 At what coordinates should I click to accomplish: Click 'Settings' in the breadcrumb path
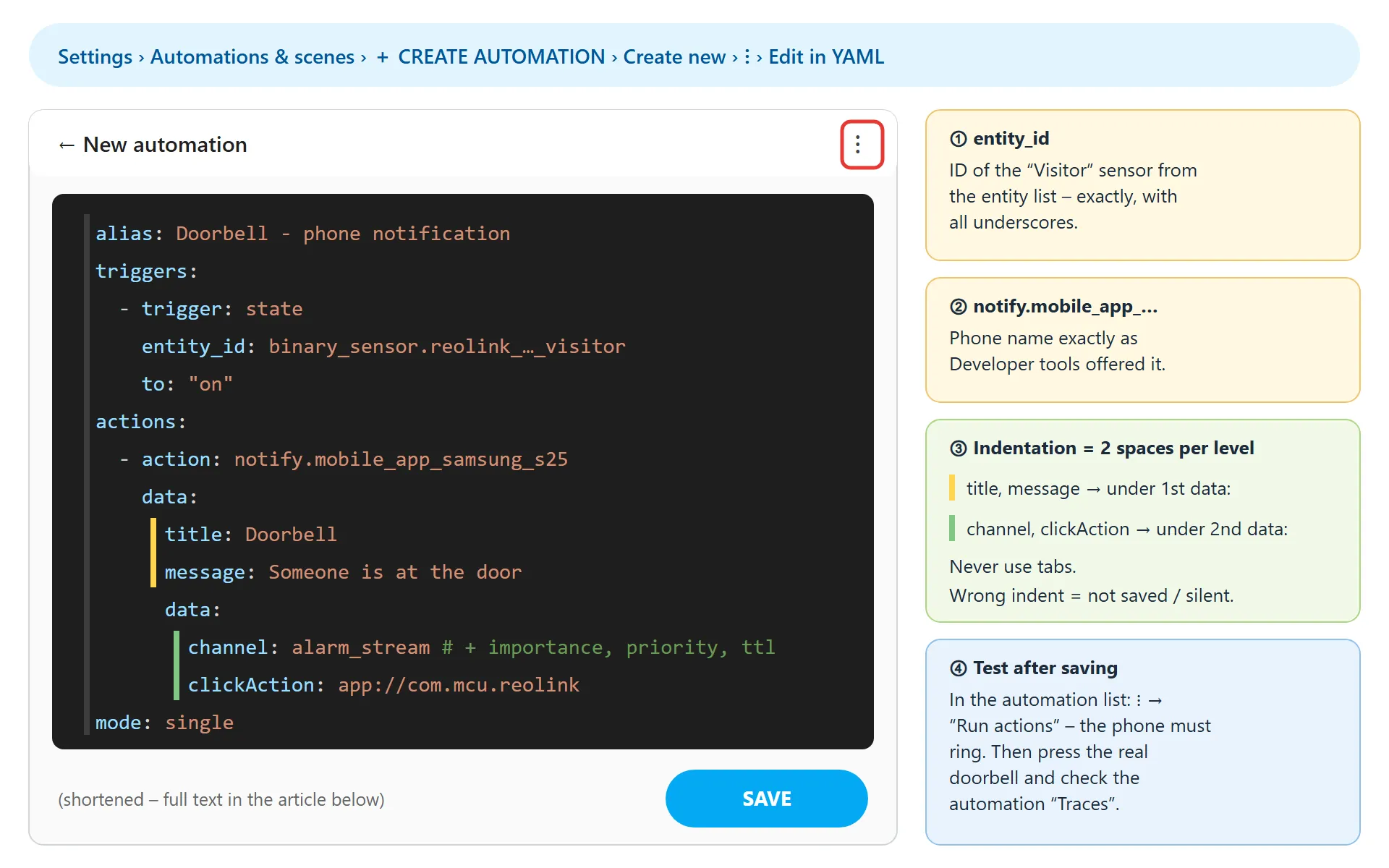click(95, 56)
